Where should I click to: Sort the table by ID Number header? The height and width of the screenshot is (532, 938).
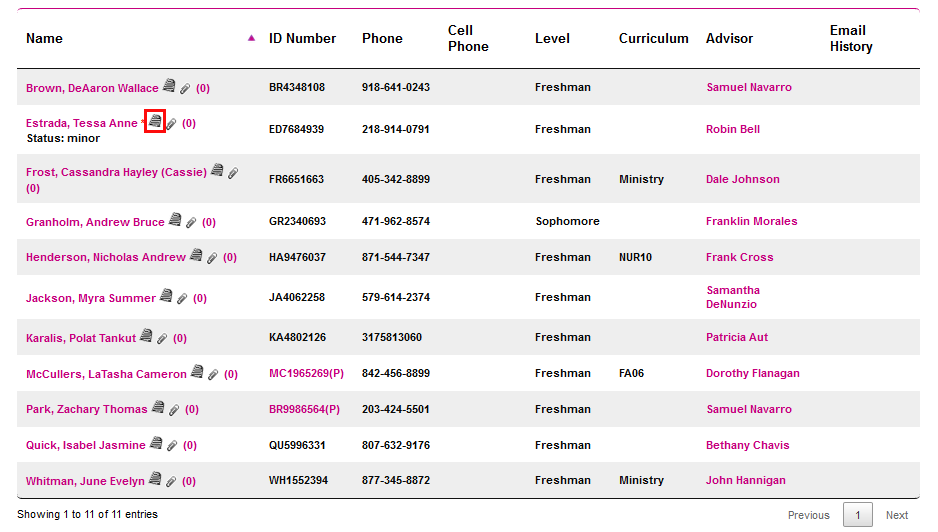[302, 38]
